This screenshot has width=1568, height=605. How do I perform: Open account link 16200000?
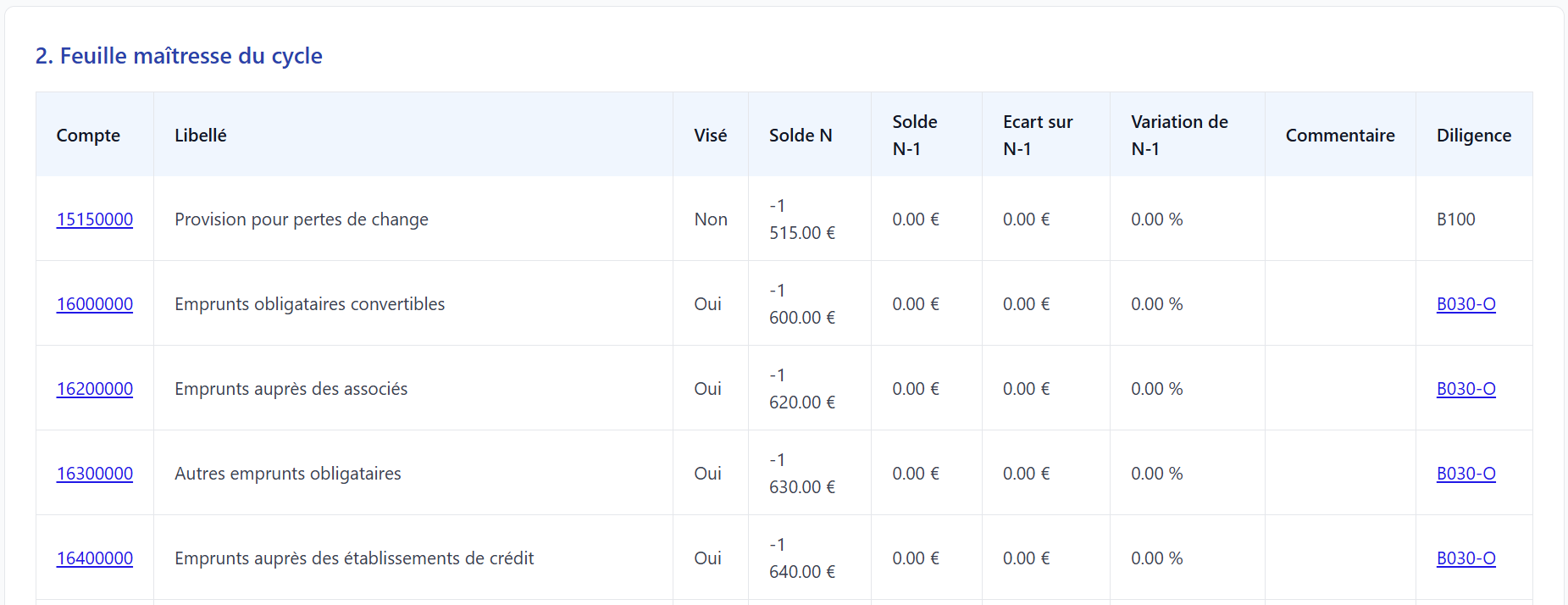tap(95, 389)
